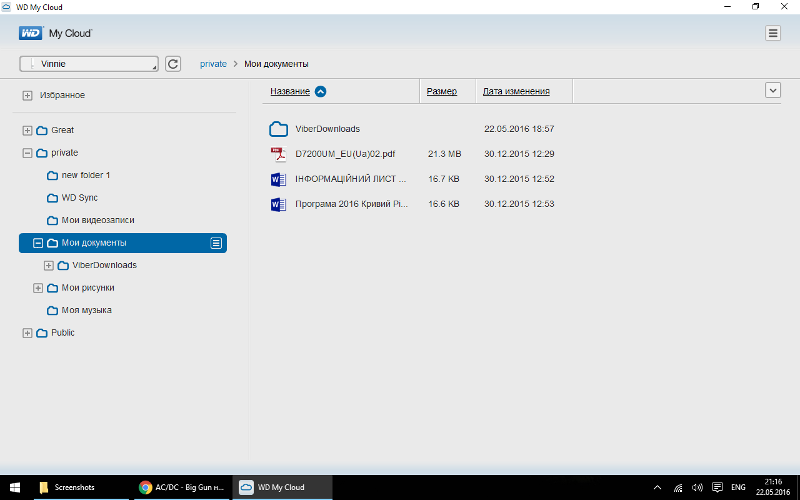800x500 pixels.
Task: Collapse the private folder tree node
Action: (x=28, y=153)
